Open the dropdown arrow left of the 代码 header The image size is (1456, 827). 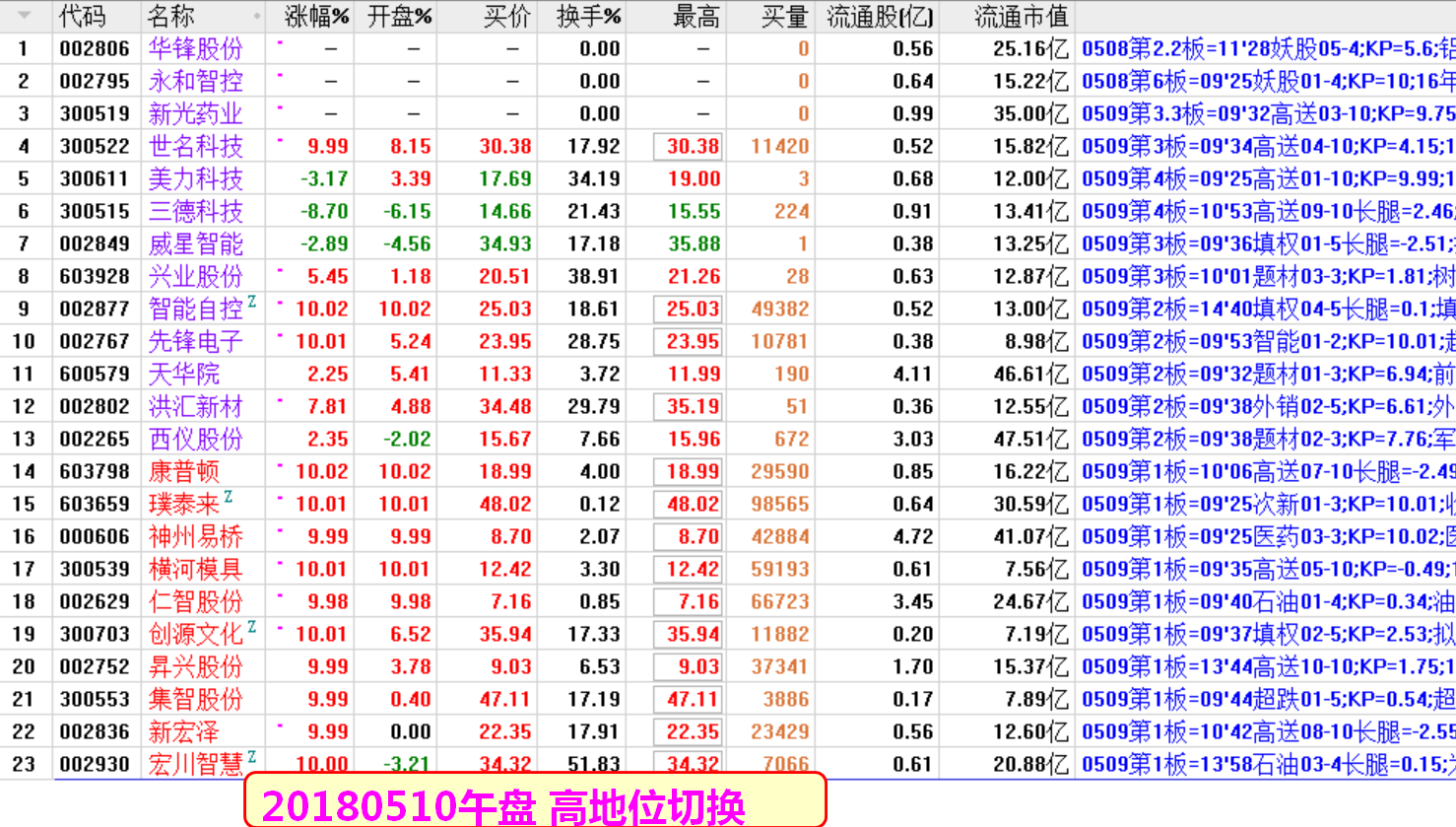point(24,16)
